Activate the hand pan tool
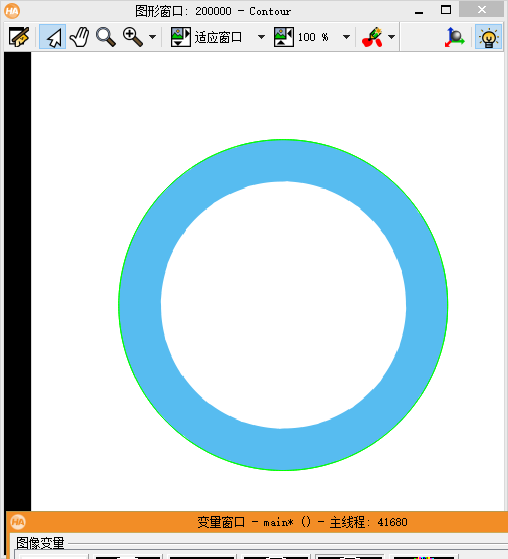 (79, 37)
